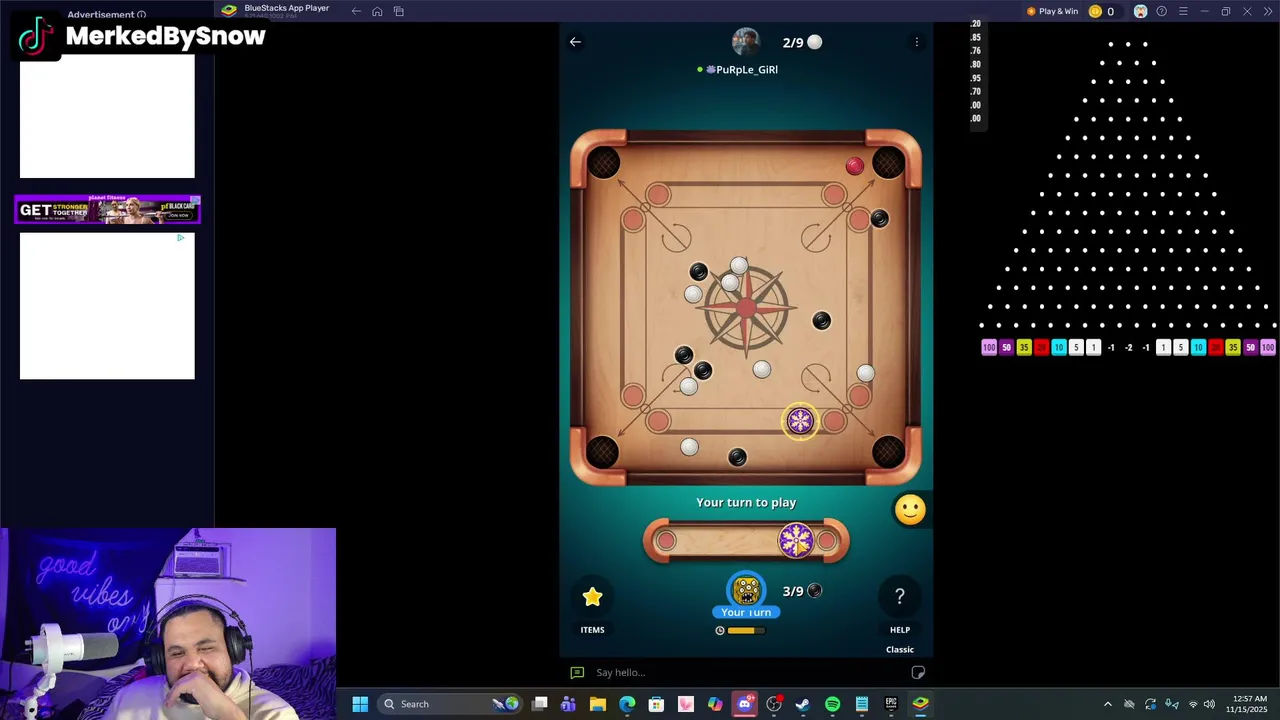Open Epic Games Launcher on taskbar
The image size is (1280, 720).
click(x=891, y=704)
